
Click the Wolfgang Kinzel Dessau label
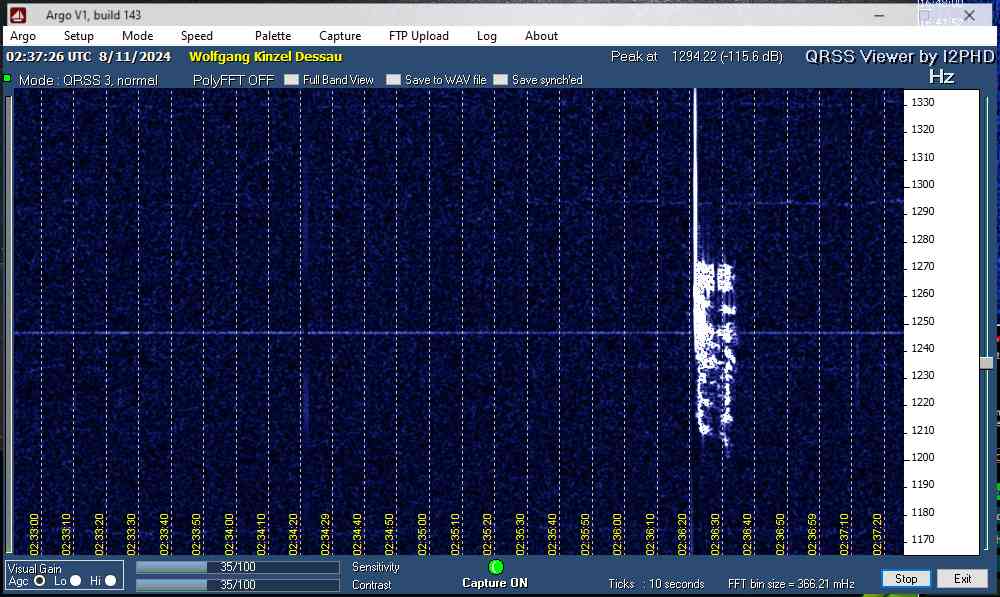265,56
